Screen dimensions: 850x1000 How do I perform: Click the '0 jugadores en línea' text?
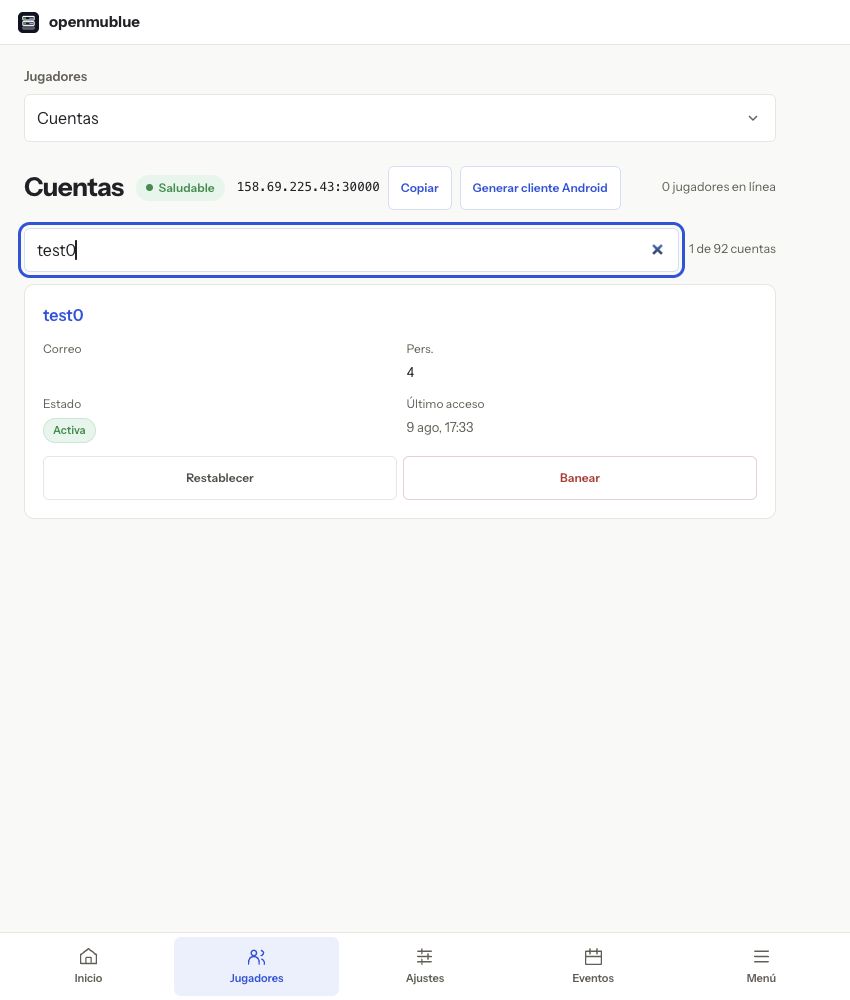(719, 187)
